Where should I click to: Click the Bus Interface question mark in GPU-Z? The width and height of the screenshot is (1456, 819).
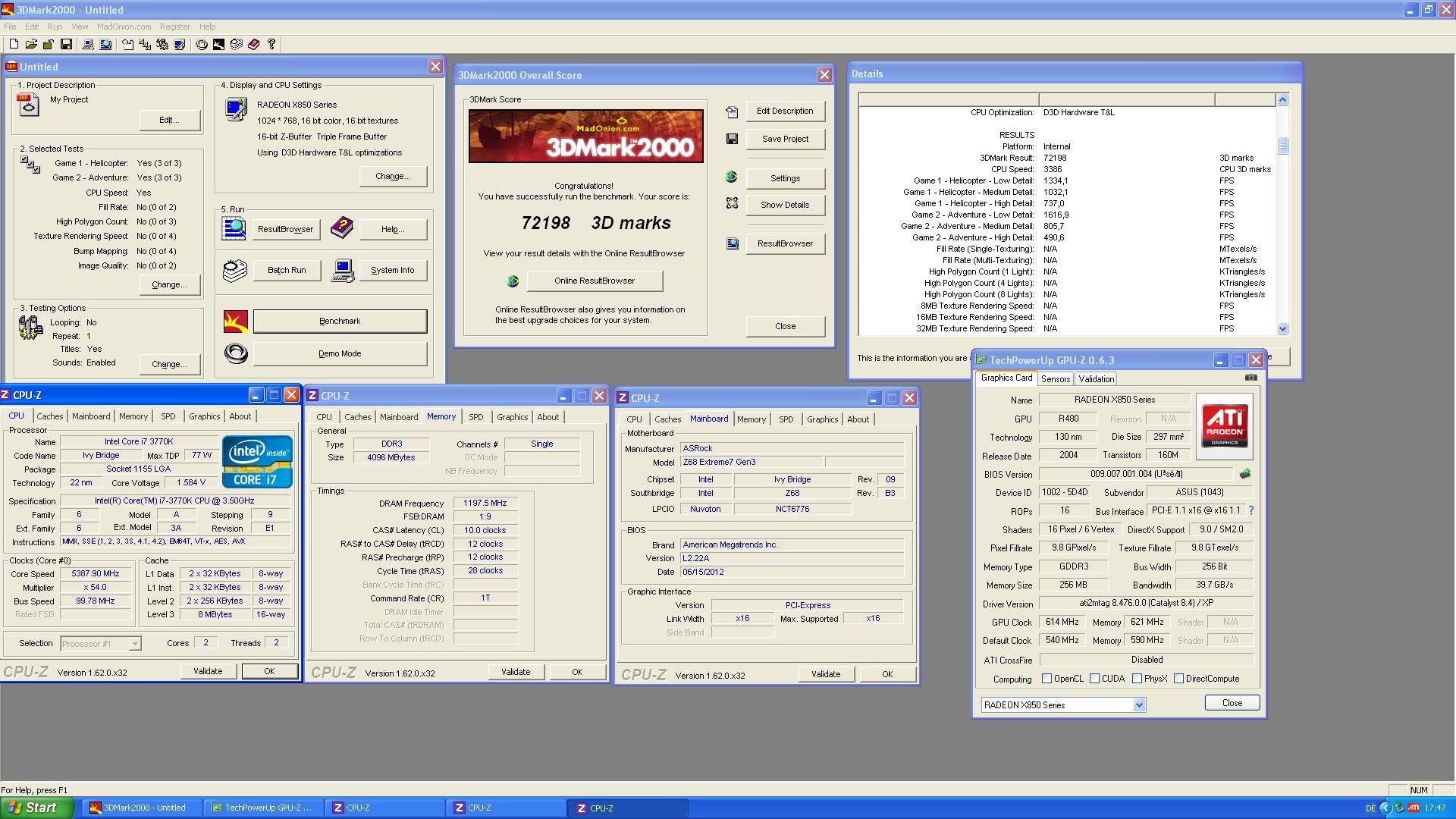click(x=1250, y=510)
